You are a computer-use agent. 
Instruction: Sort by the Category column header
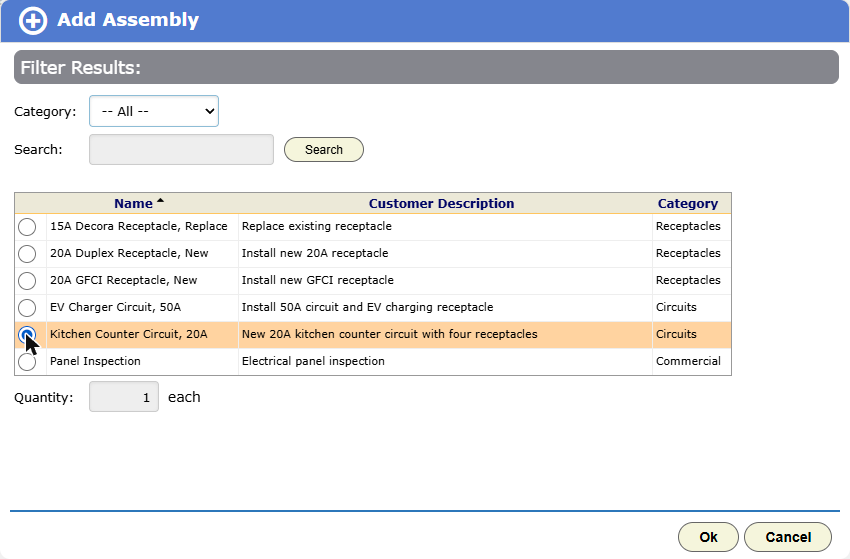tap(688, 203)
